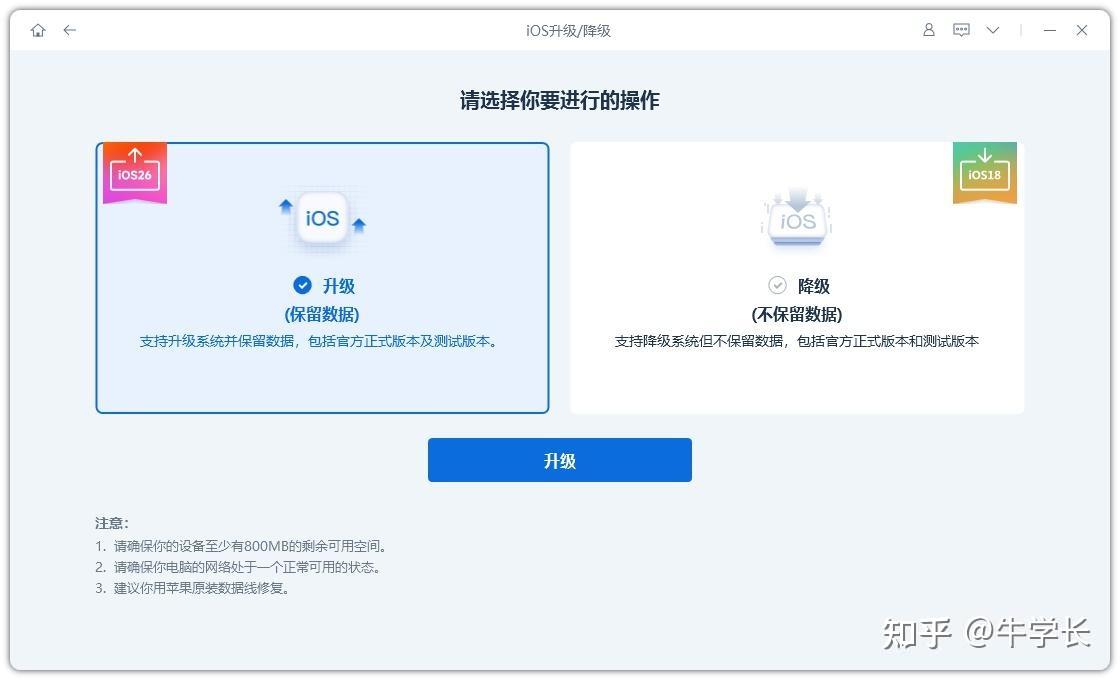1120x680 pixels.
Task: Open the upgrade mode selection card
Action: (322, 277)
